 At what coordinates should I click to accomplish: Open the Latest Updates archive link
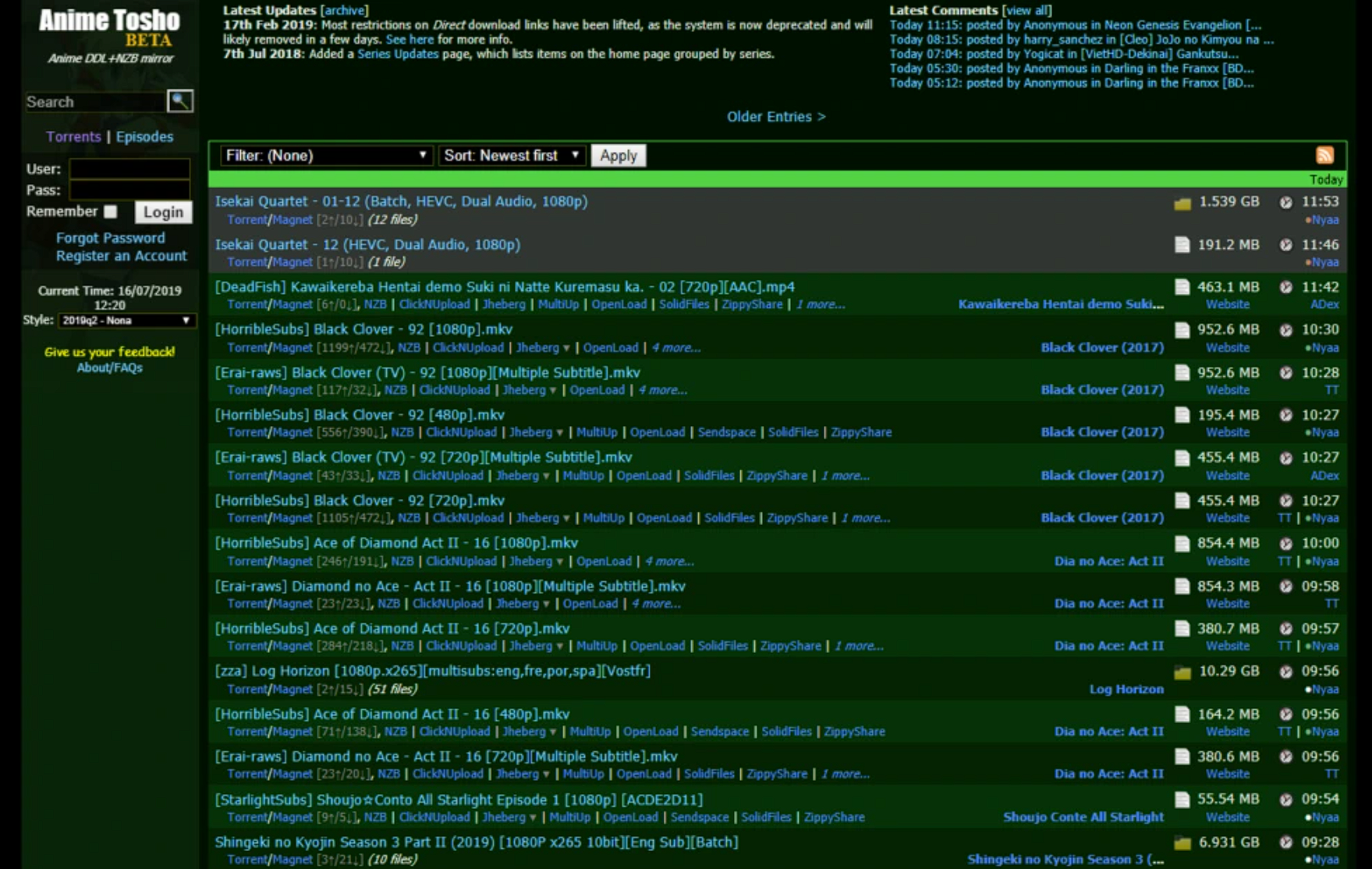(344, 10)
